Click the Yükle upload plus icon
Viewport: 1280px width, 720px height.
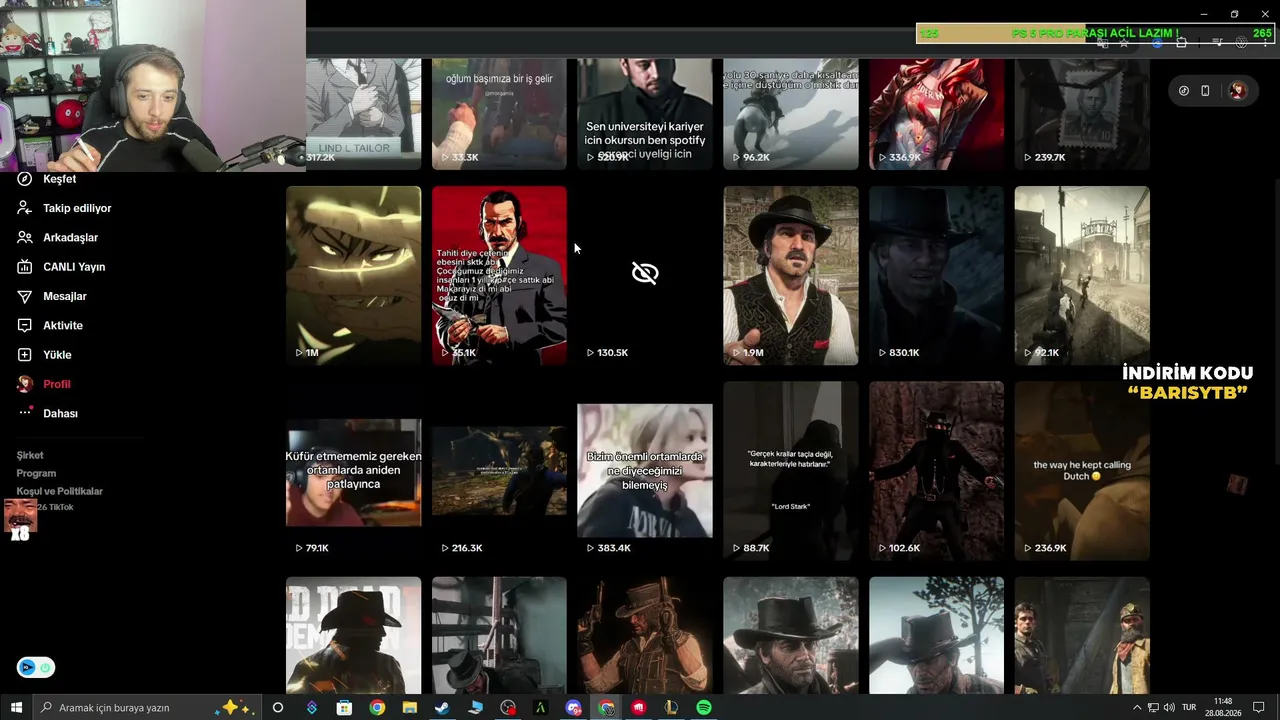tap(25, 355)
